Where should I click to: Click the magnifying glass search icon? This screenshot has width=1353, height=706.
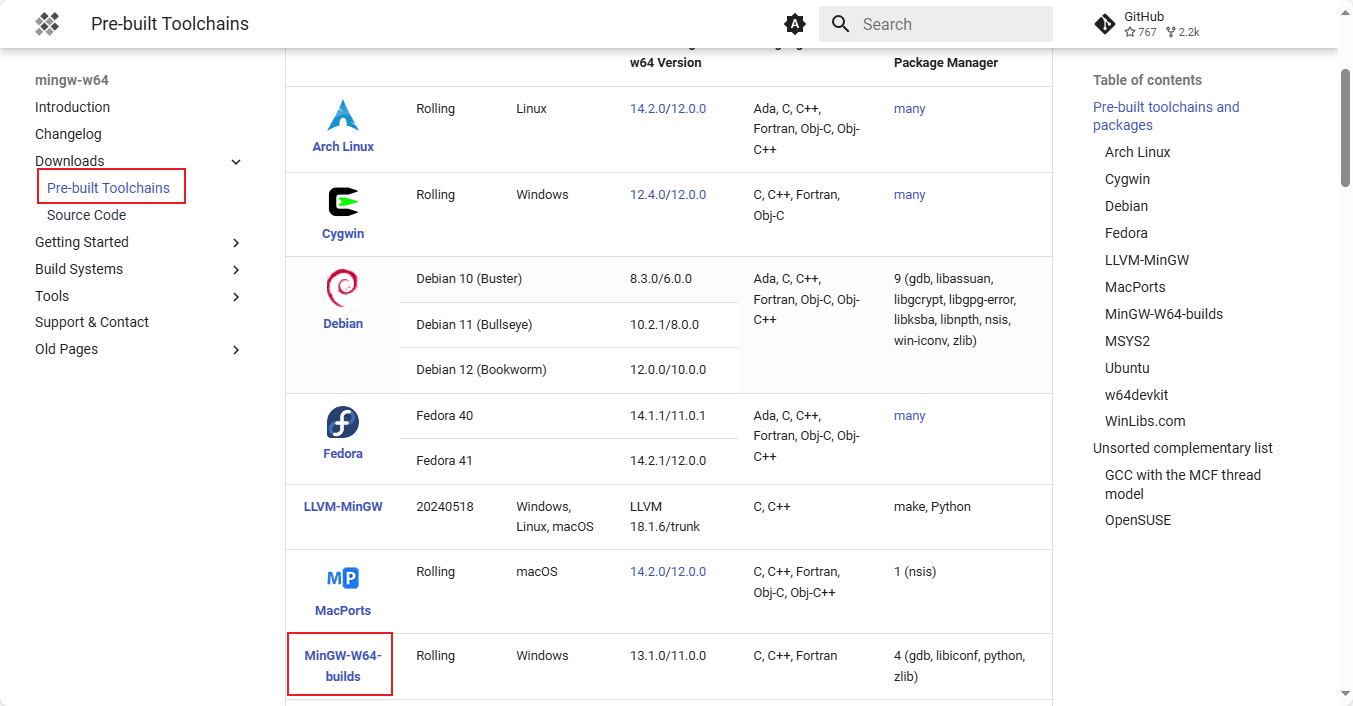(x=841, y=24)
